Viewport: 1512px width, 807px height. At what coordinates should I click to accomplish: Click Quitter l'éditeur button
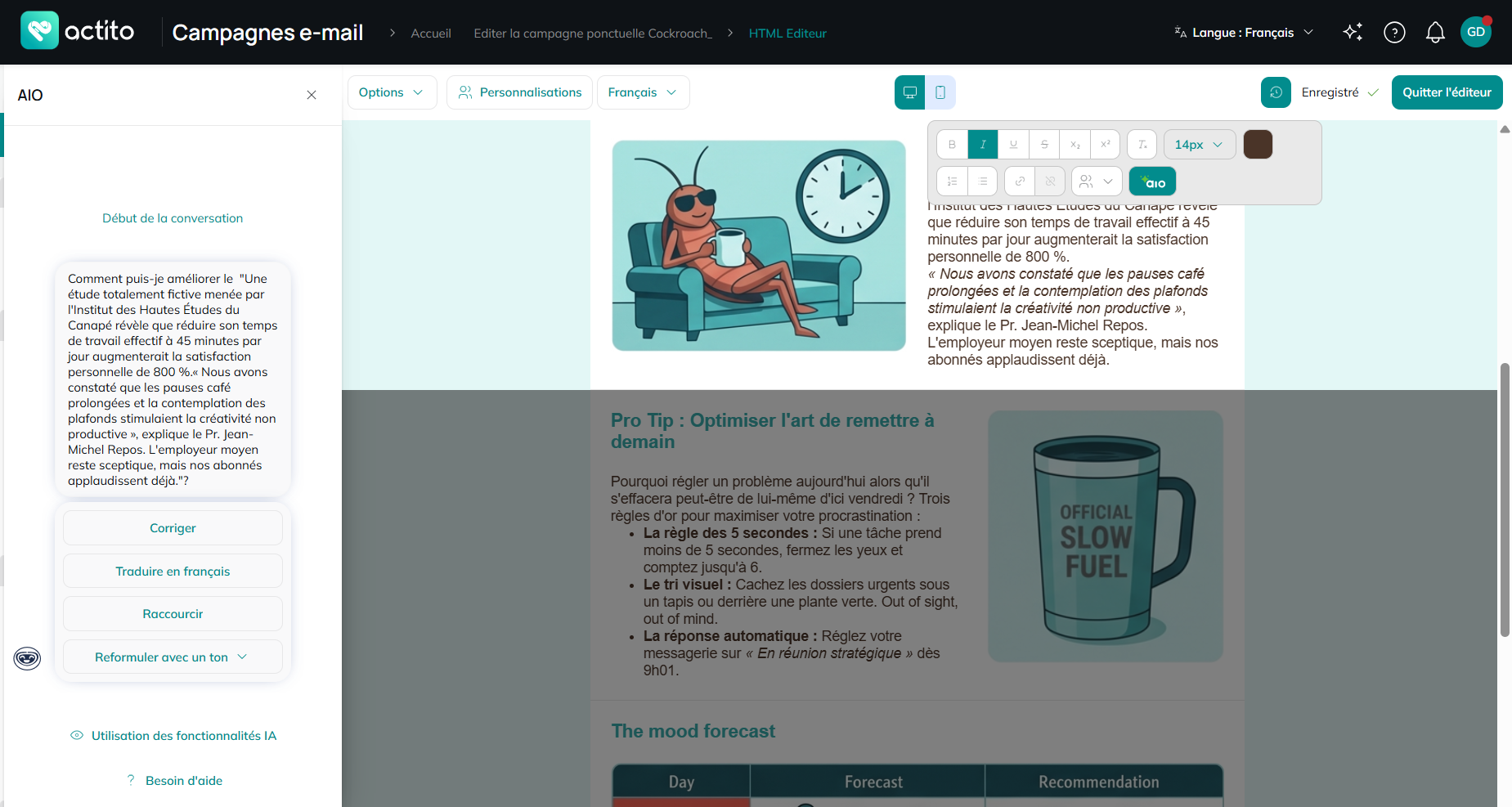pos(1447,92)
